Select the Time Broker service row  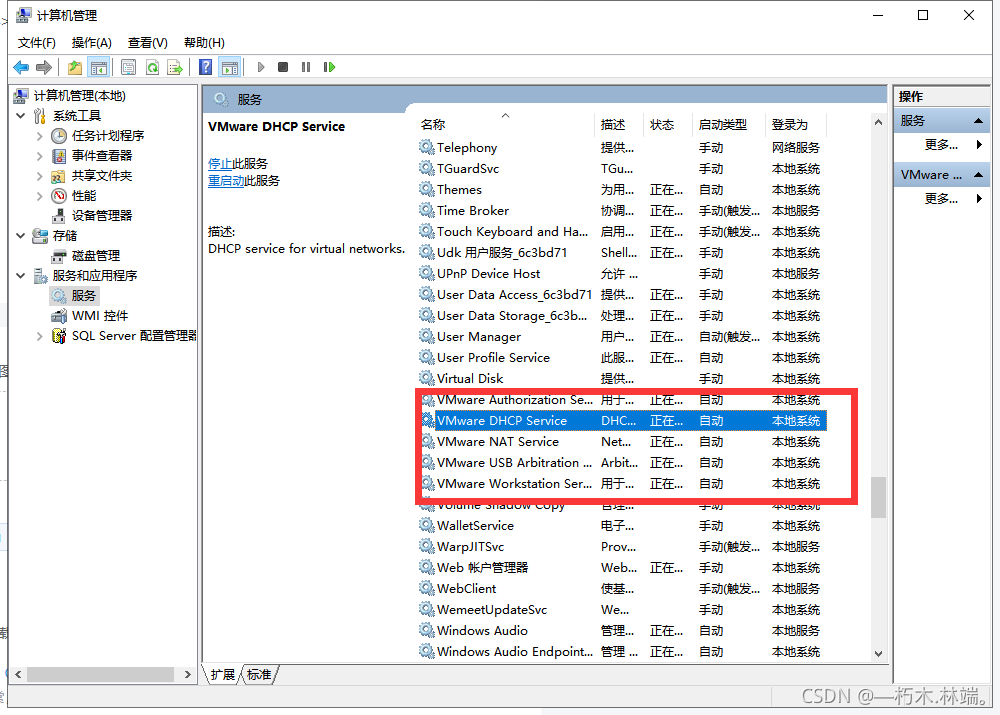pyautogui.click(x=622, y=210)
